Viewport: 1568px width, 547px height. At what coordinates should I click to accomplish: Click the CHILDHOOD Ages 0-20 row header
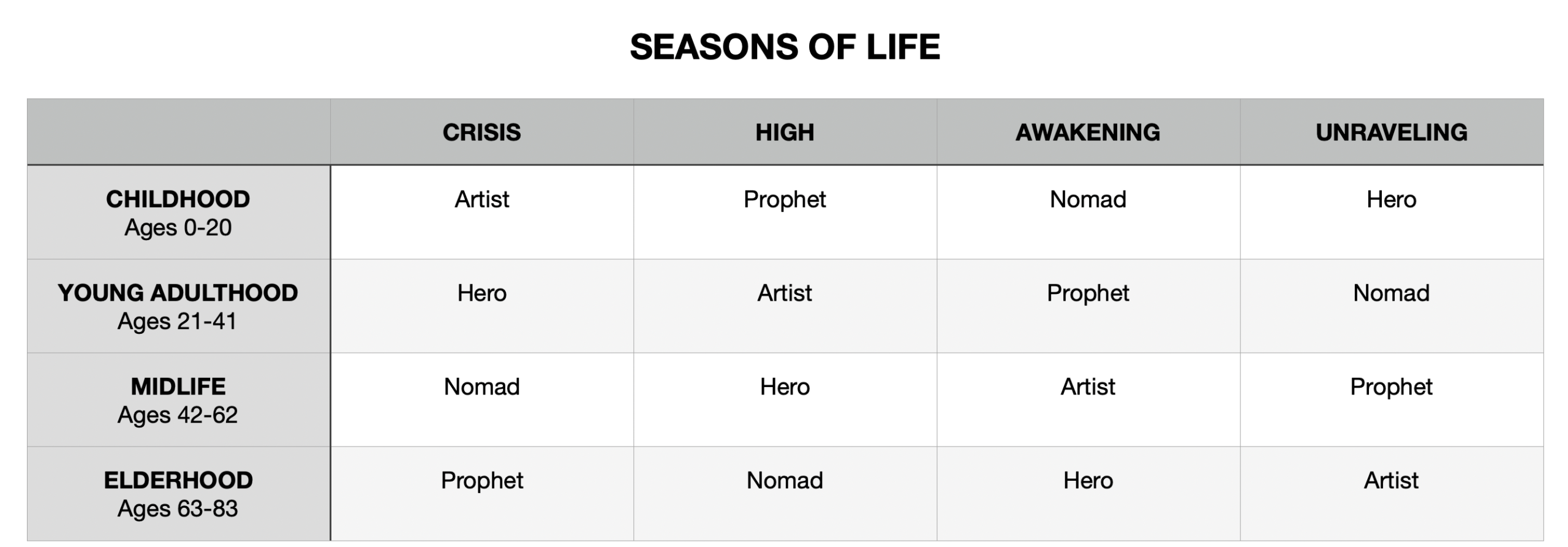pyautogui.click(x=178, y=213)
